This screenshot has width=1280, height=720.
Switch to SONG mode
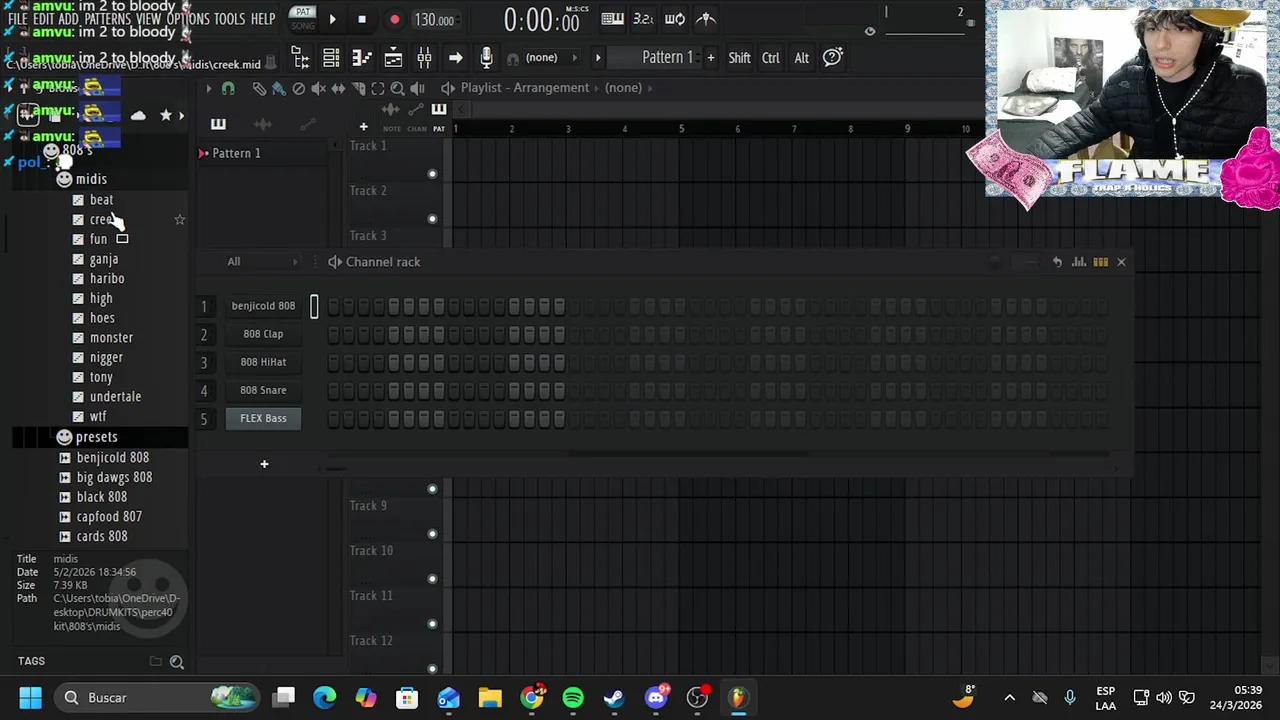pos(302,25)
